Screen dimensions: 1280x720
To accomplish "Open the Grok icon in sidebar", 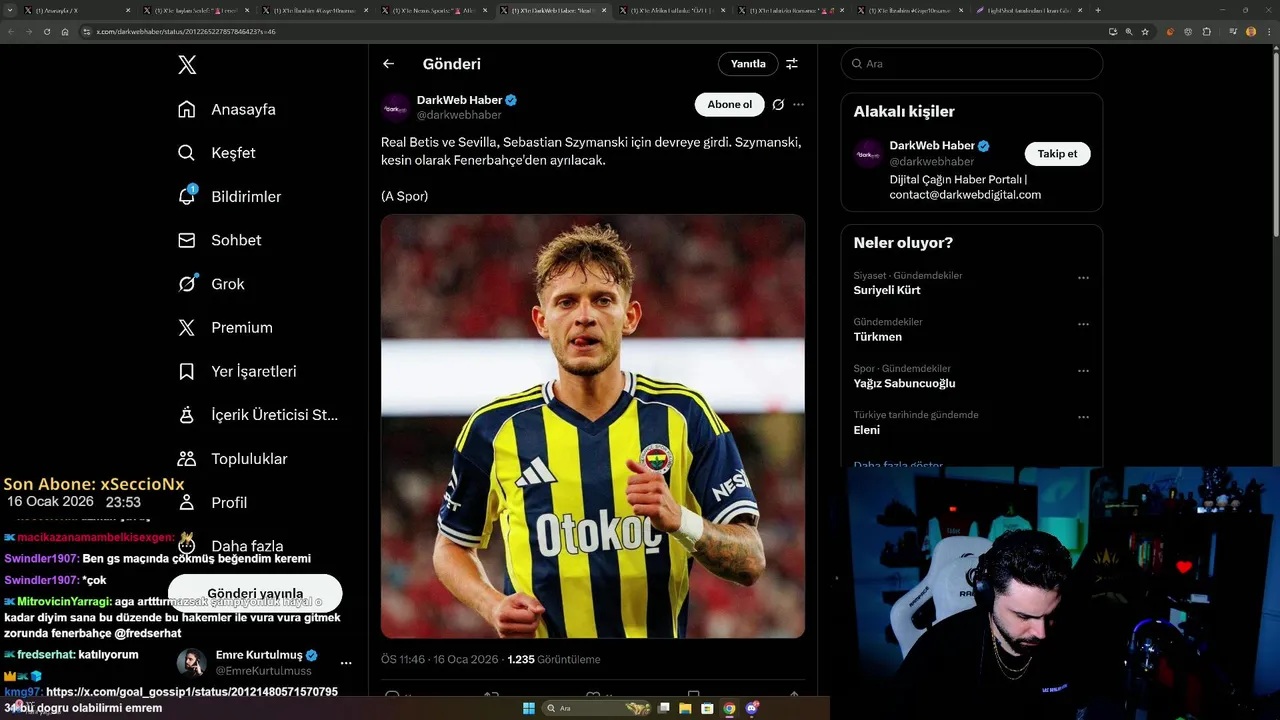I will click(187, 284).
